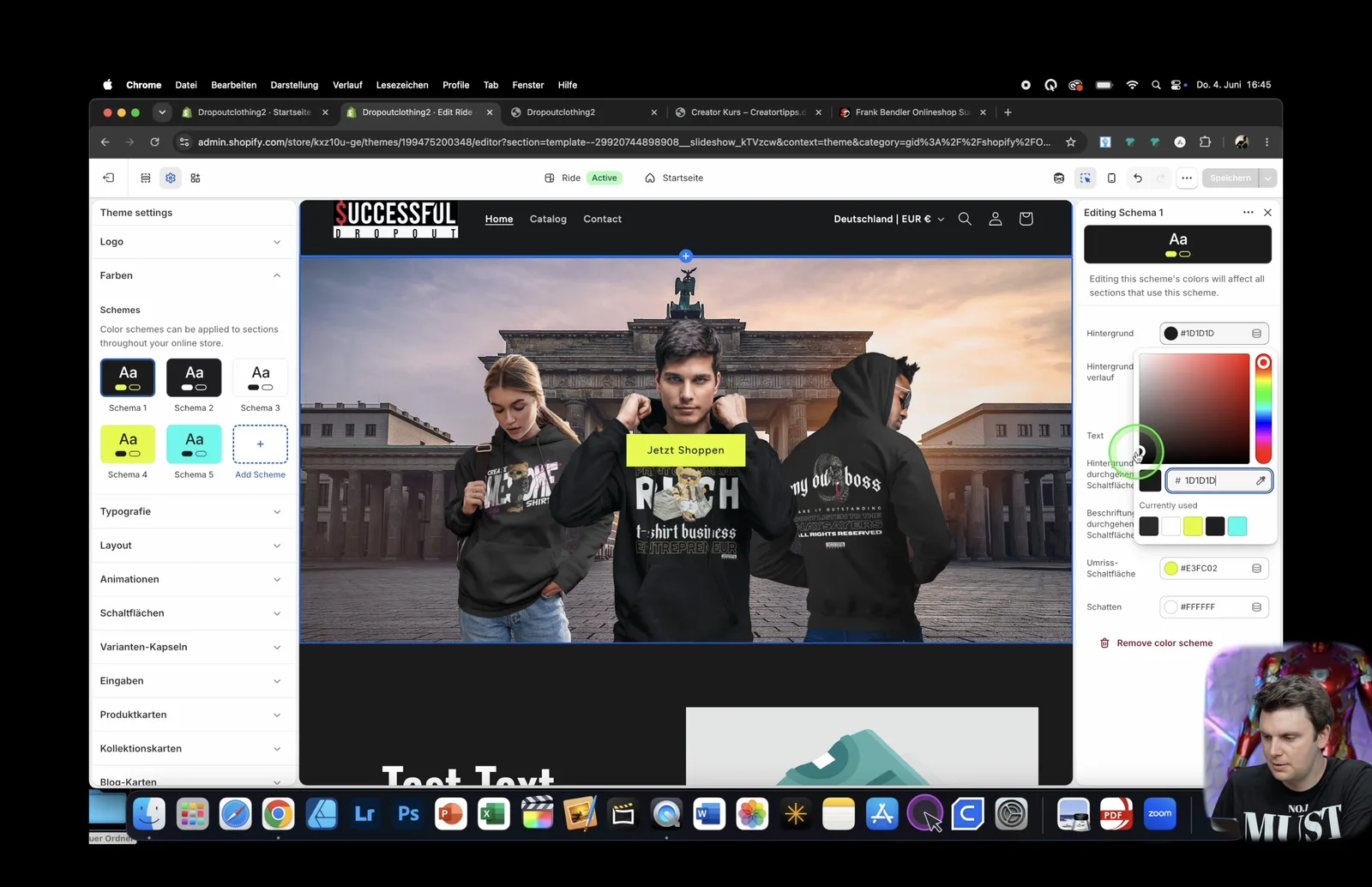Open the Apps embed icon
This screenshot has height=887, width=1372.
point(196,178)
